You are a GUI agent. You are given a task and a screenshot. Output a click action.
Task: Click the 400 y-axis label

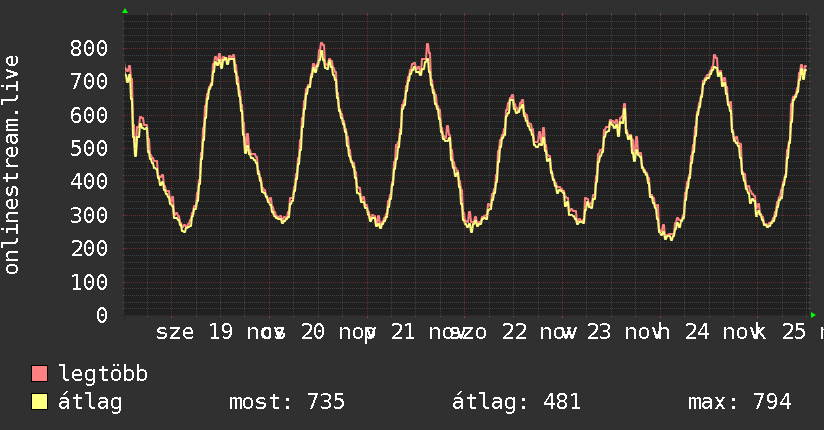[89, 182]
